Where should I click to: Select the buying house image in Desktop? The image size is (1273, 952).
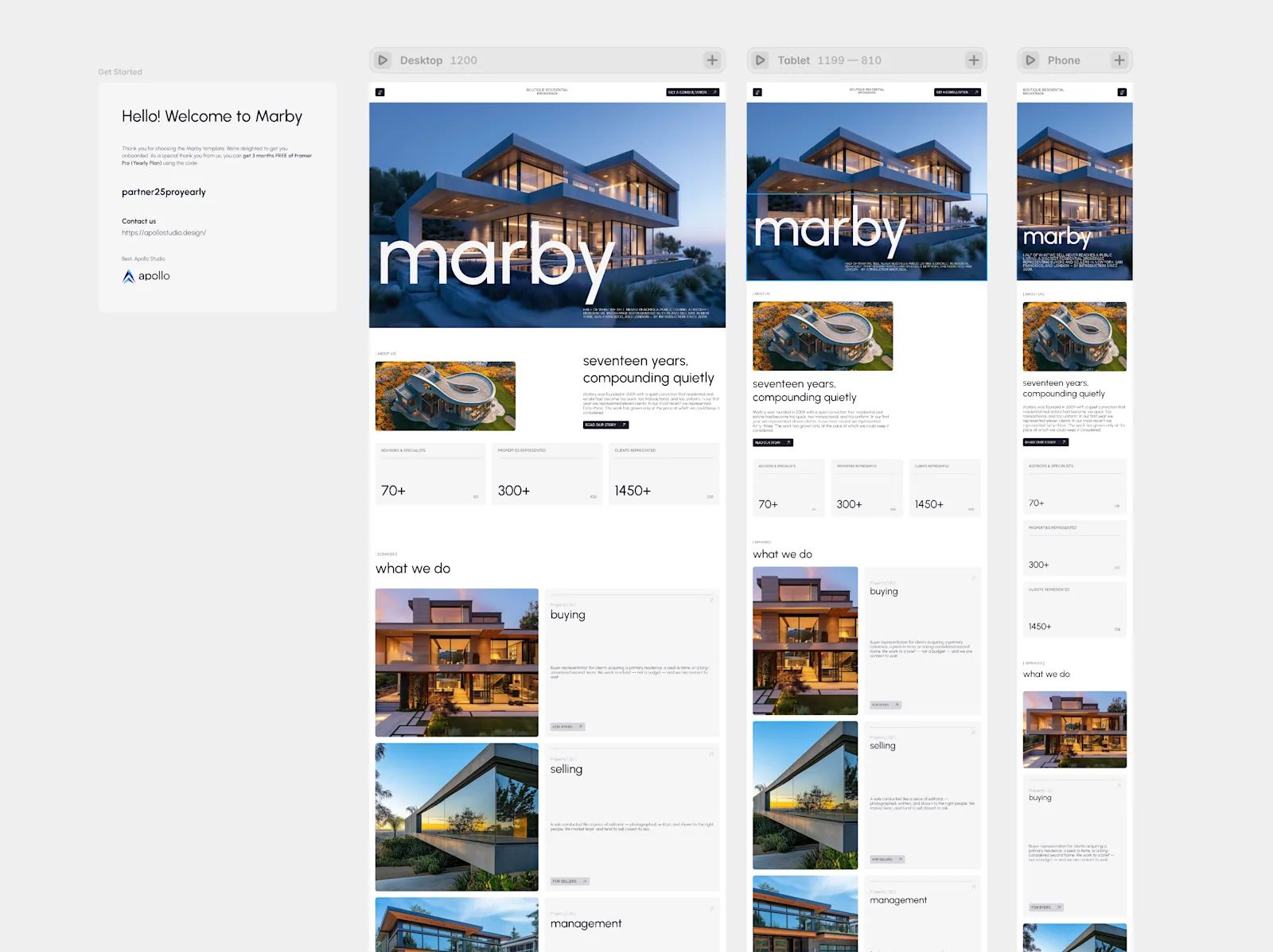pos(457,663)
